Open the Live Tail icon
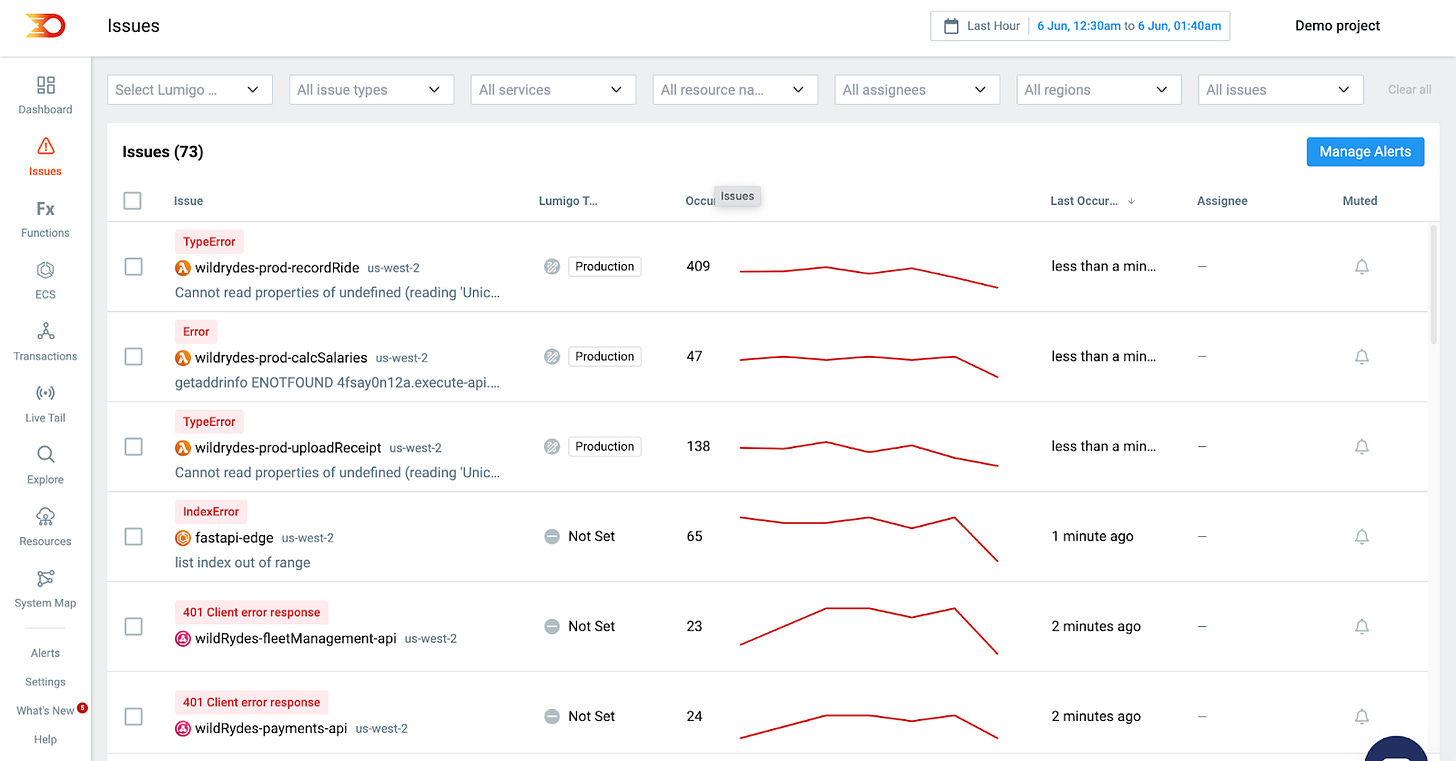This screenshot has height=761, width=1456. (45, 393)
